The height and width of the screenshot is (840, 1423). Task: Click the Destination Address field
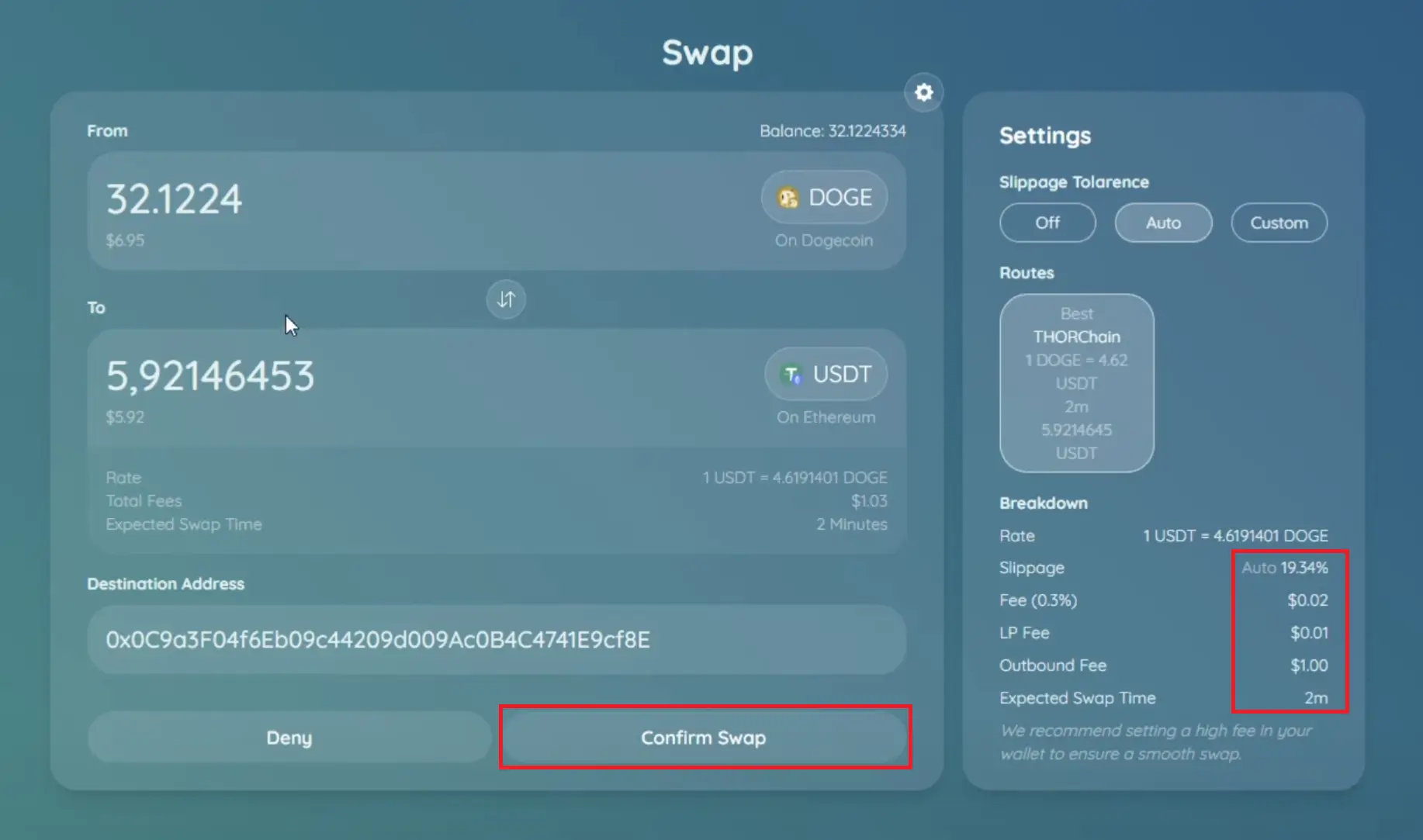(x=496, y=640)
